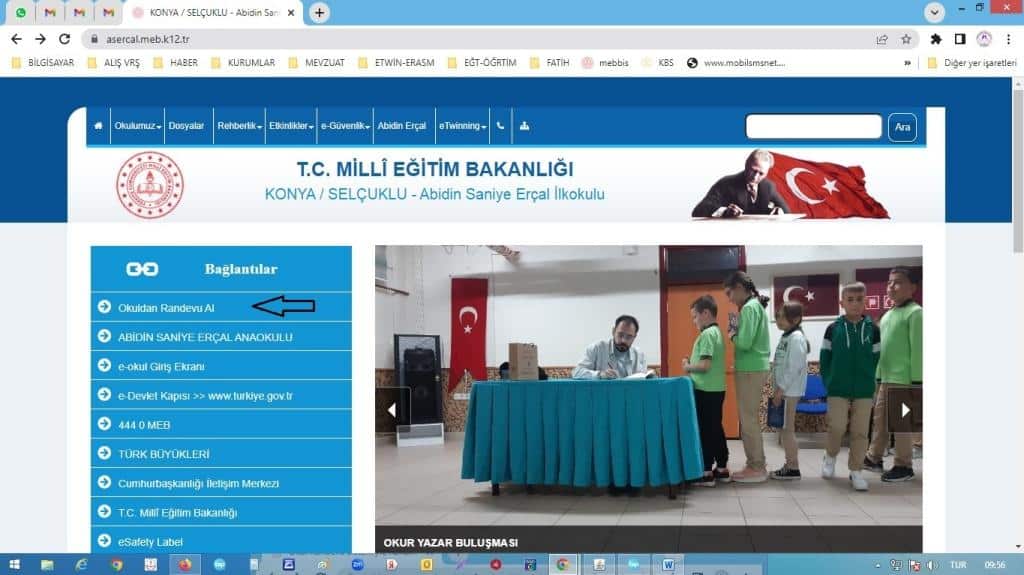Switch to the WhatsApp pinned tab
The height and width of the screenshot is (575, 1024).
point(21,13)
